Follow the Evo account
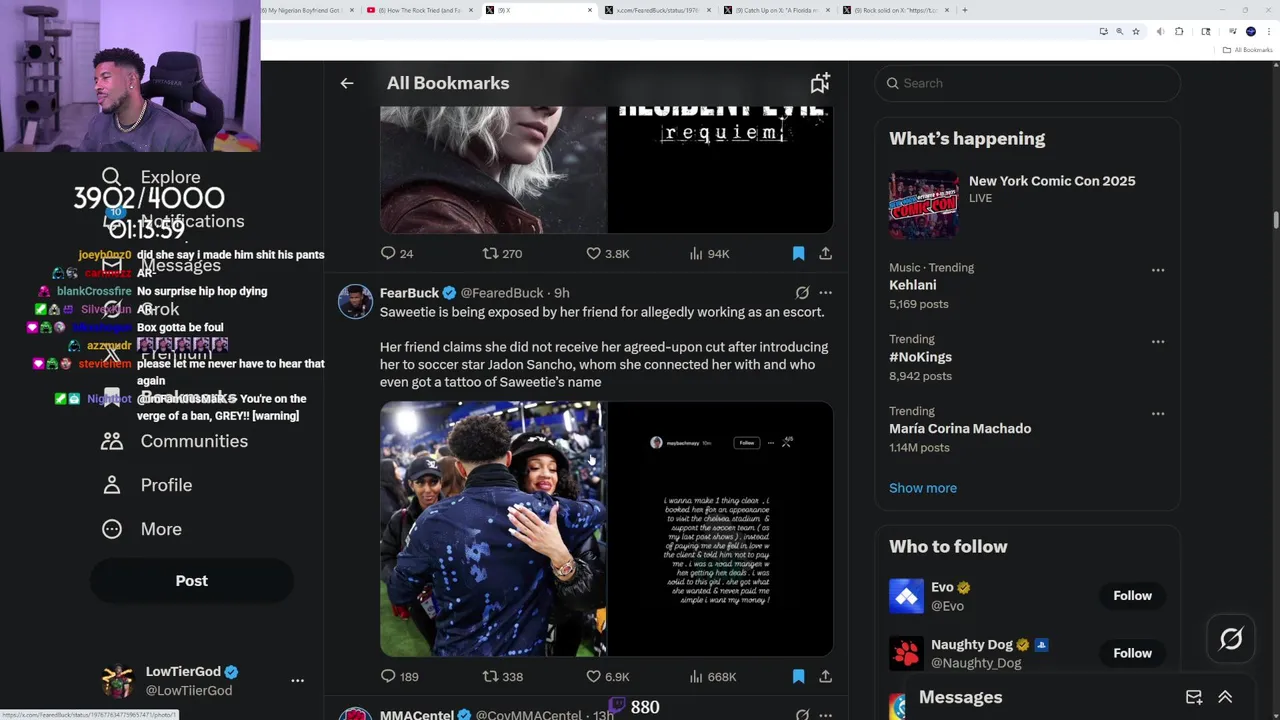 pyautogui.click(x=1132, y=596)
